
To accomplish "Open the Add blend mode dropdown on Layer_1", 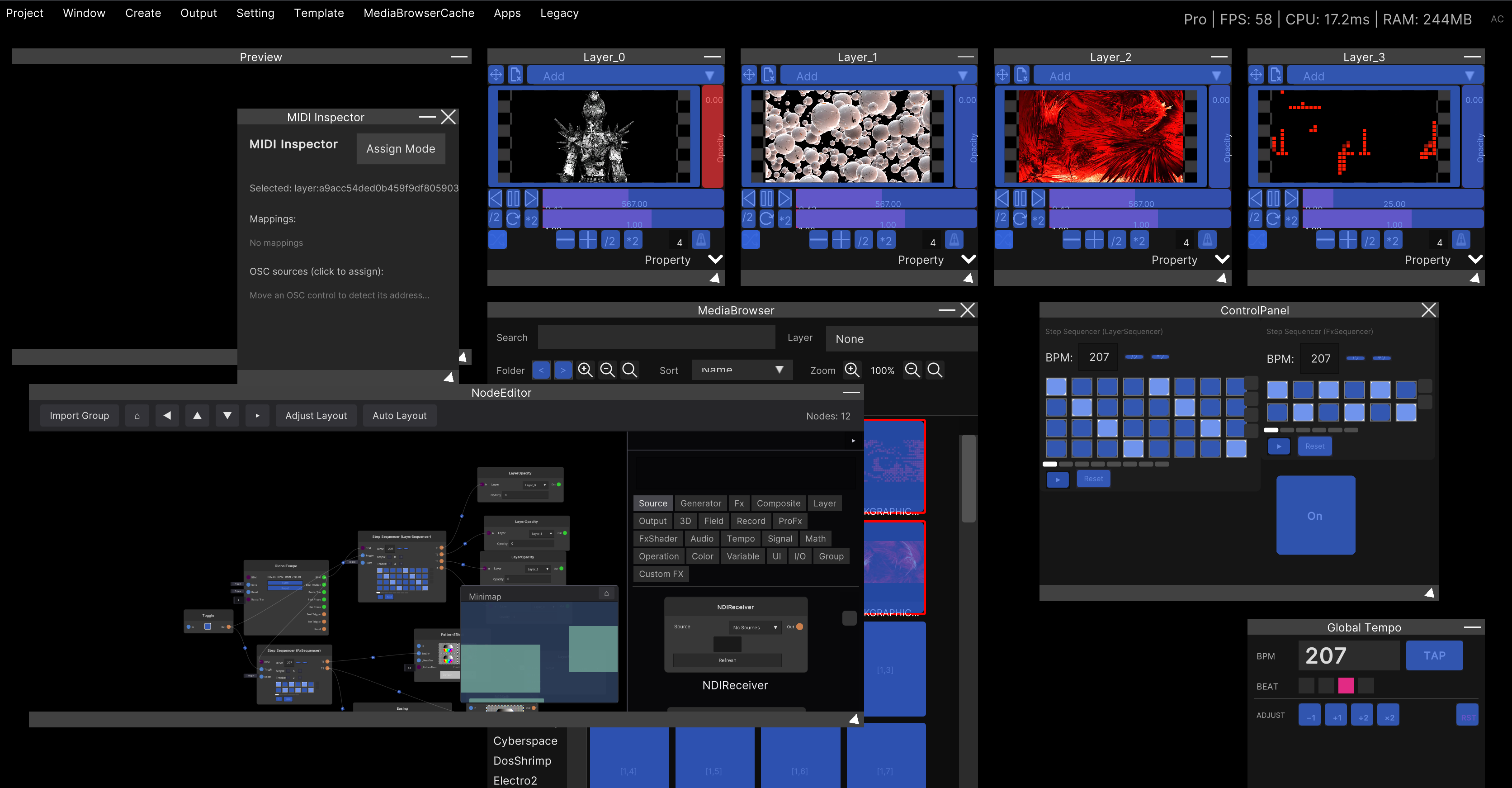I will pos(878,76).
